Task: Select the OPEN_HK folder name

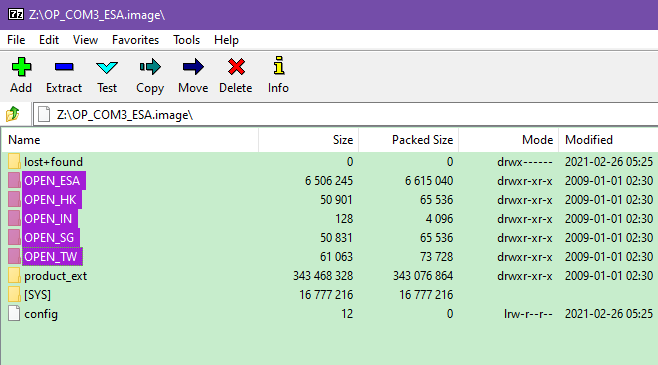Action: pyautogui.click(x=50, y=200)
